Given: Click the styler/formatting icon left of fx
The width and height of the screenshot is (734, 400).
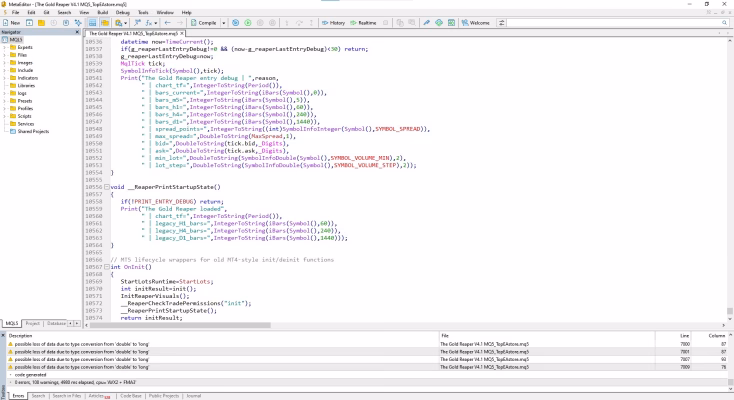Looking at the screenshot, I should (x=137, y=22).
